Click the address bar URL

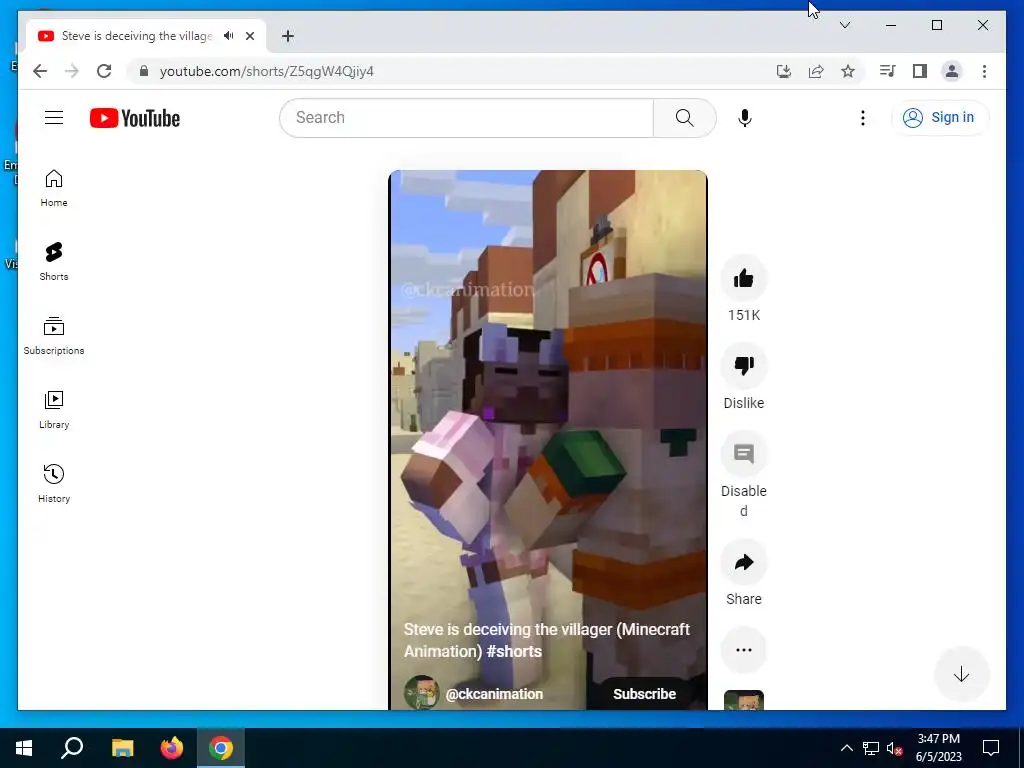click(266, 71)
